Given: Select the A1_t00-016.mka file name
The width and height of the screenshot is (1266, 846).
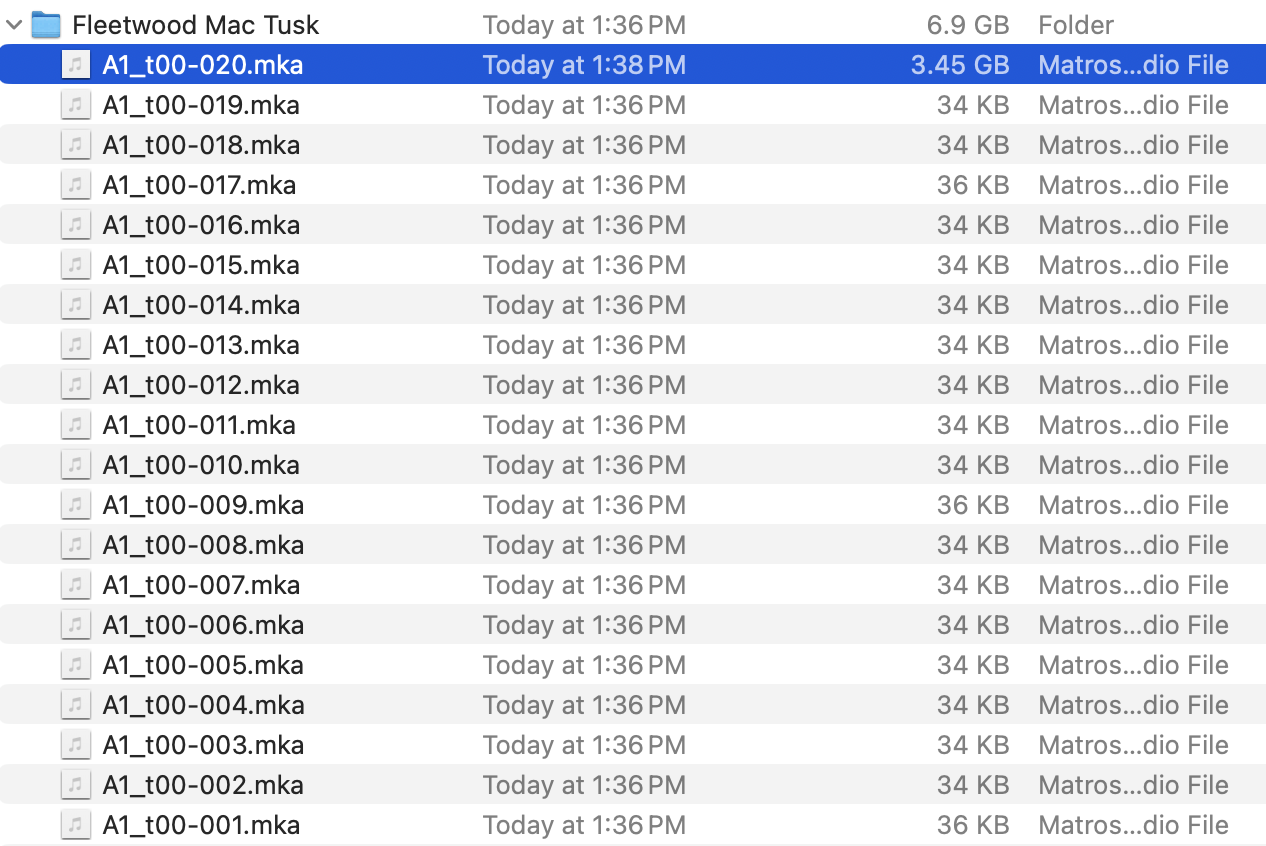Looking at the screenshot, I should pos(201,225).
